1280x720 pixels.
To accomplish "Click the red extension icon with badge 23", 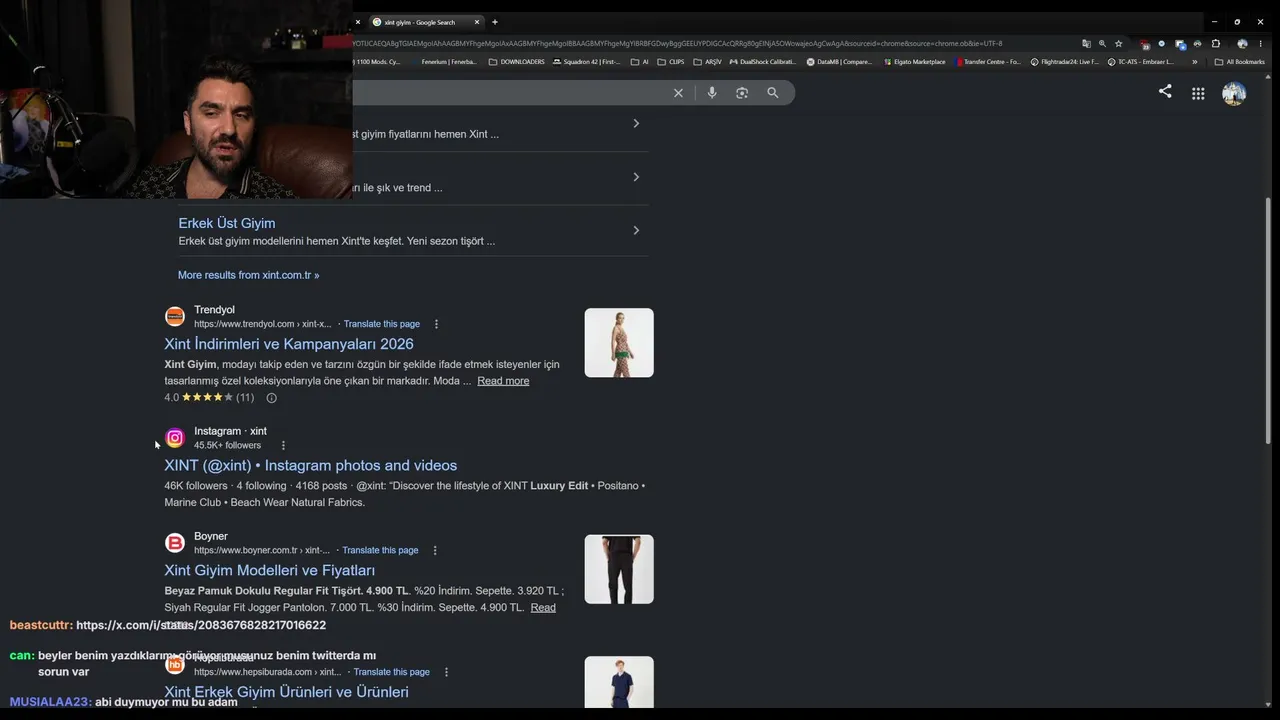I will (1145, 44).
